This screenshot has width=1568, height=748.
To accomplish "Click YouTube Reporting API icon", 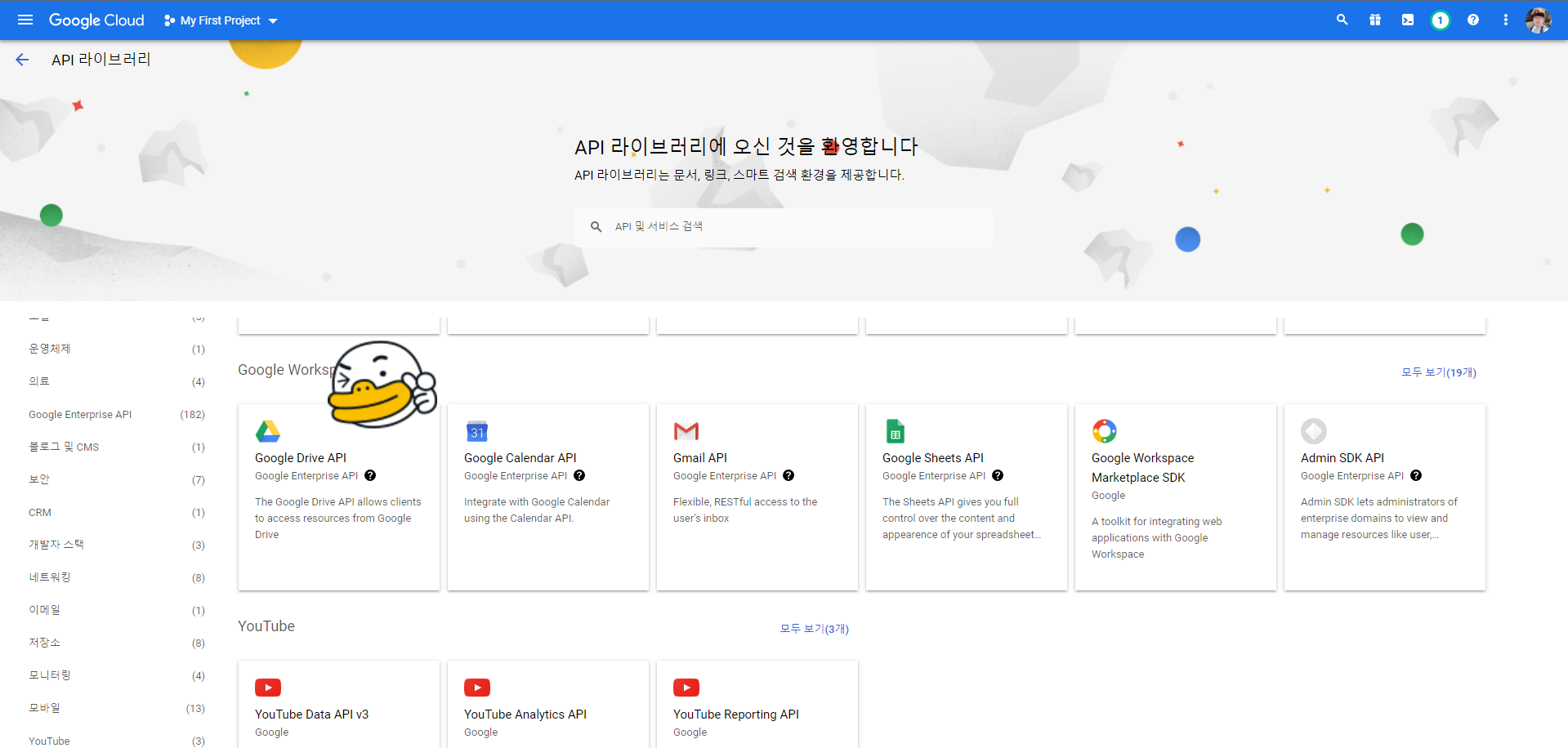I will point(686,688).
